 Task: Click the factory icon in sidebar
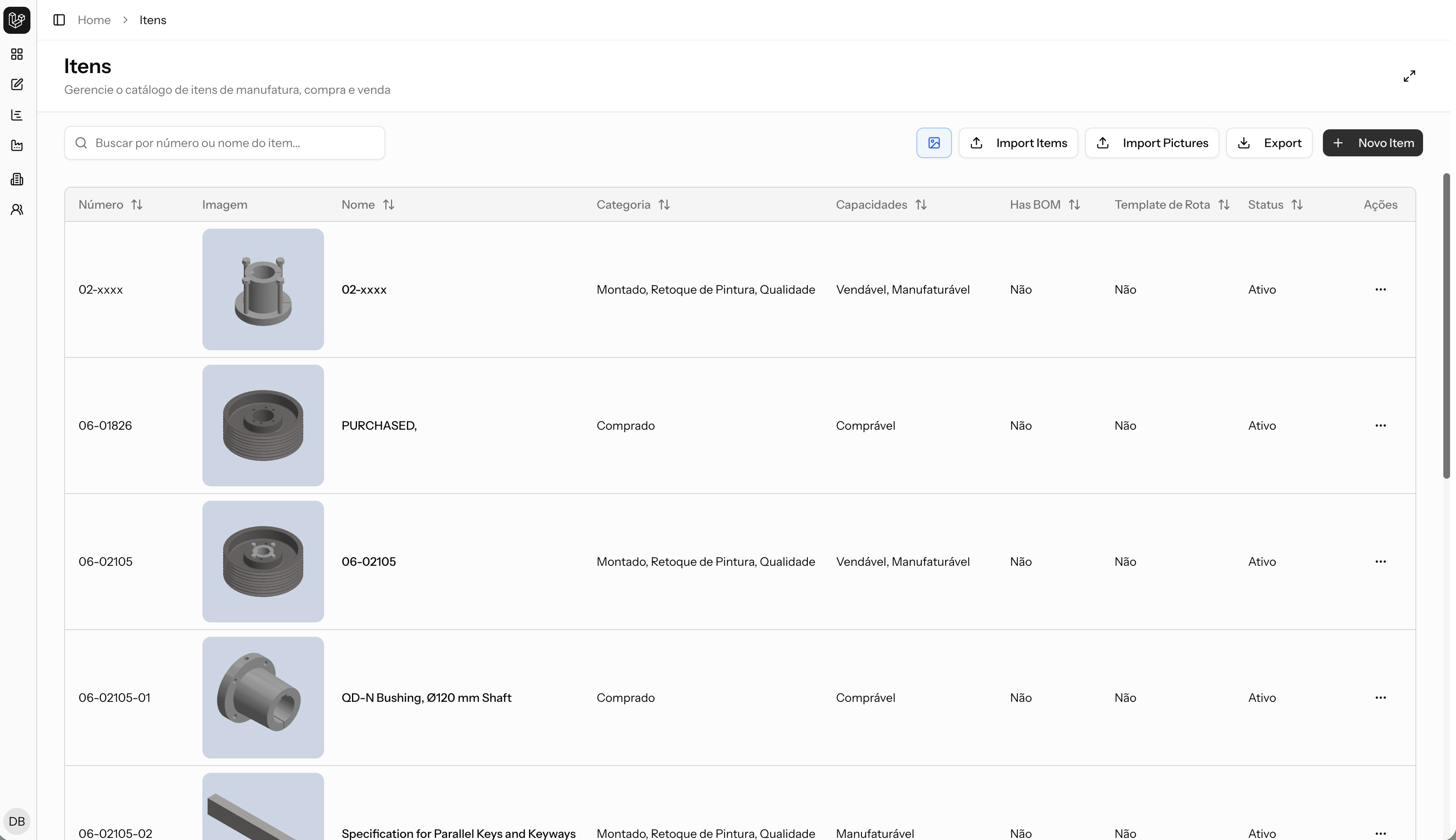click(17, 145)
